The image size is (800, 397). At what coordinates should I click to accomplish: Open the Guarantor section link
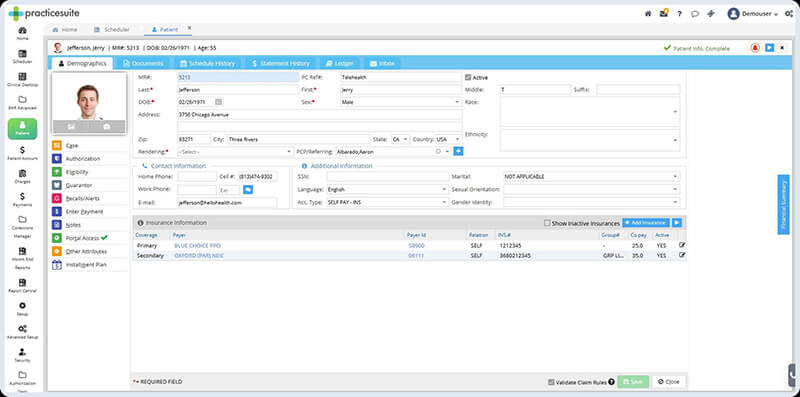[x=79, y=185]
